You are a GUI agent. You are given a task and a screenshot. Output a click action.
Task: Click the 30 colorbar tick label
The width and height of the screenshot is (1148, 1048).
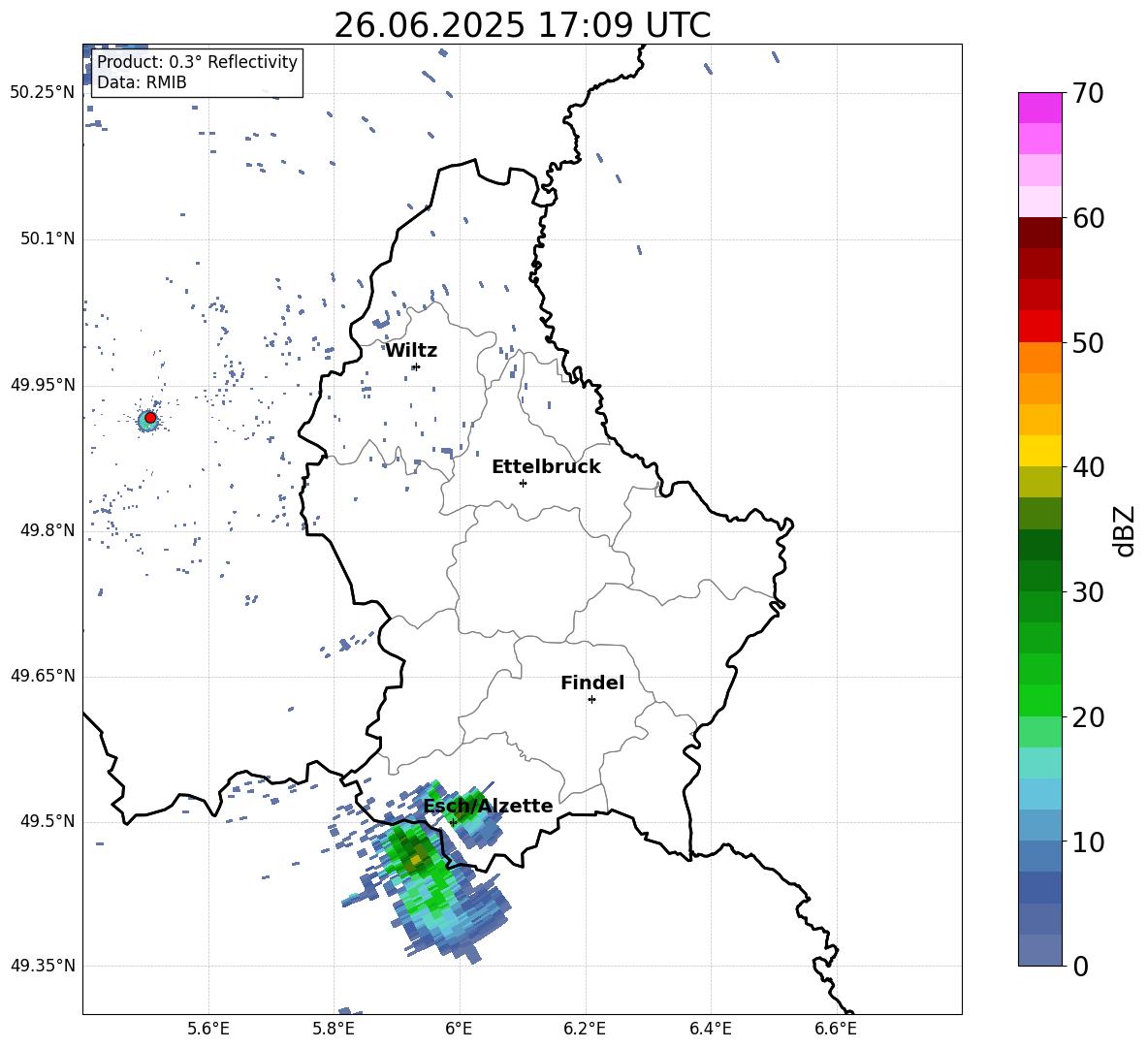tap(1088, 592)
